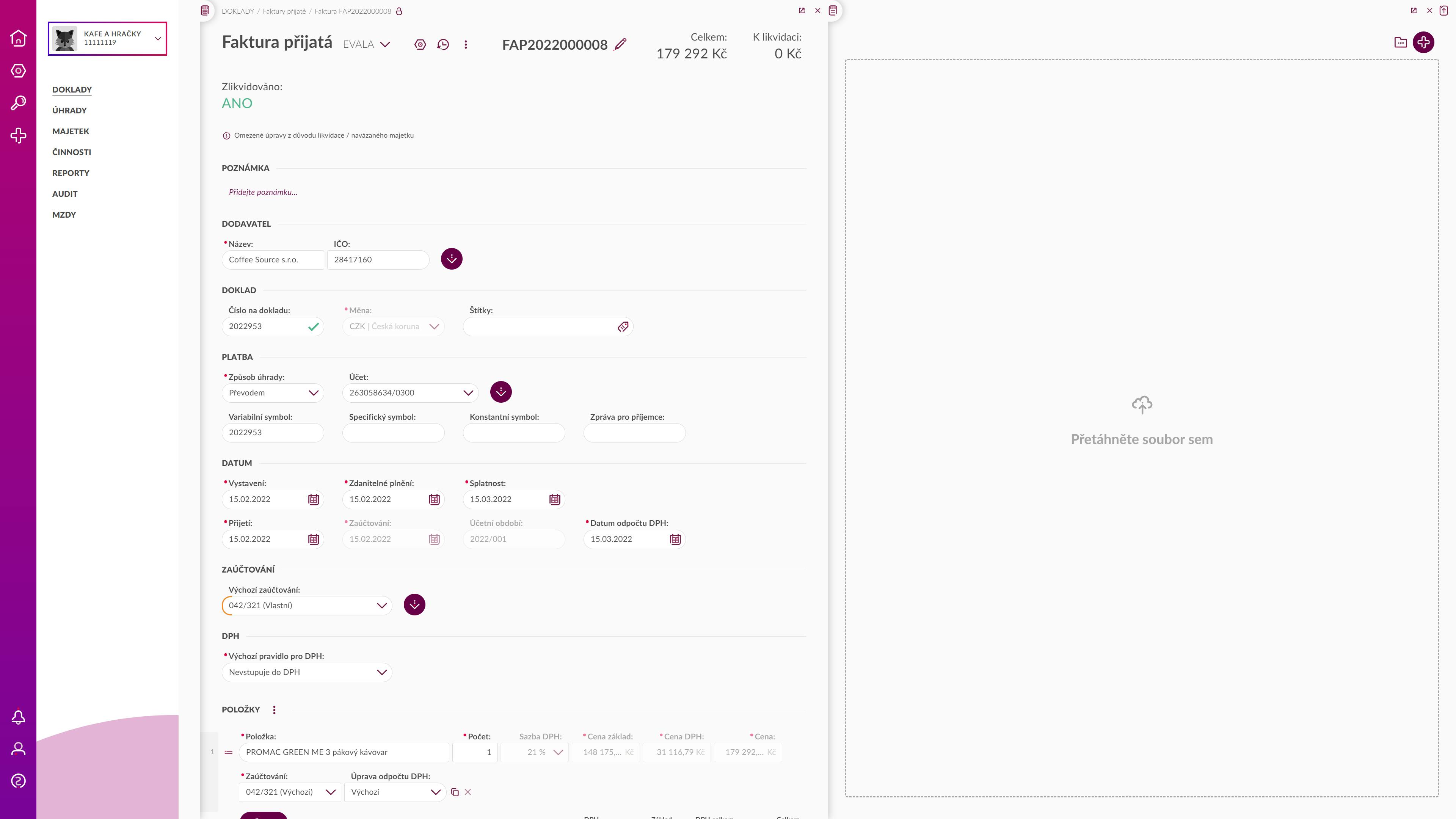Open the notifications bell icon
1456x819 pixels.
pyautogui.click(x=18, y=717)
